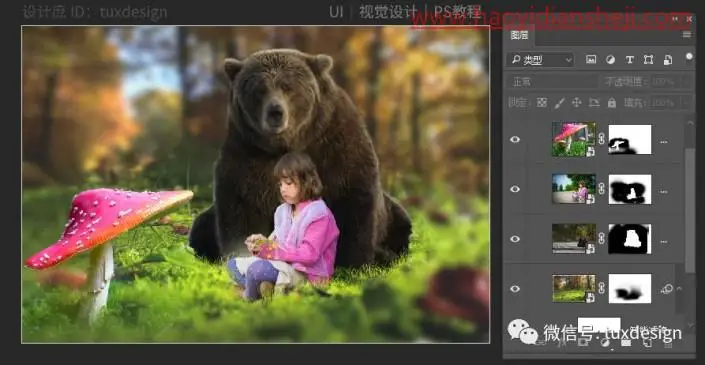Lock layer position icon

click(x=577, y=103)
